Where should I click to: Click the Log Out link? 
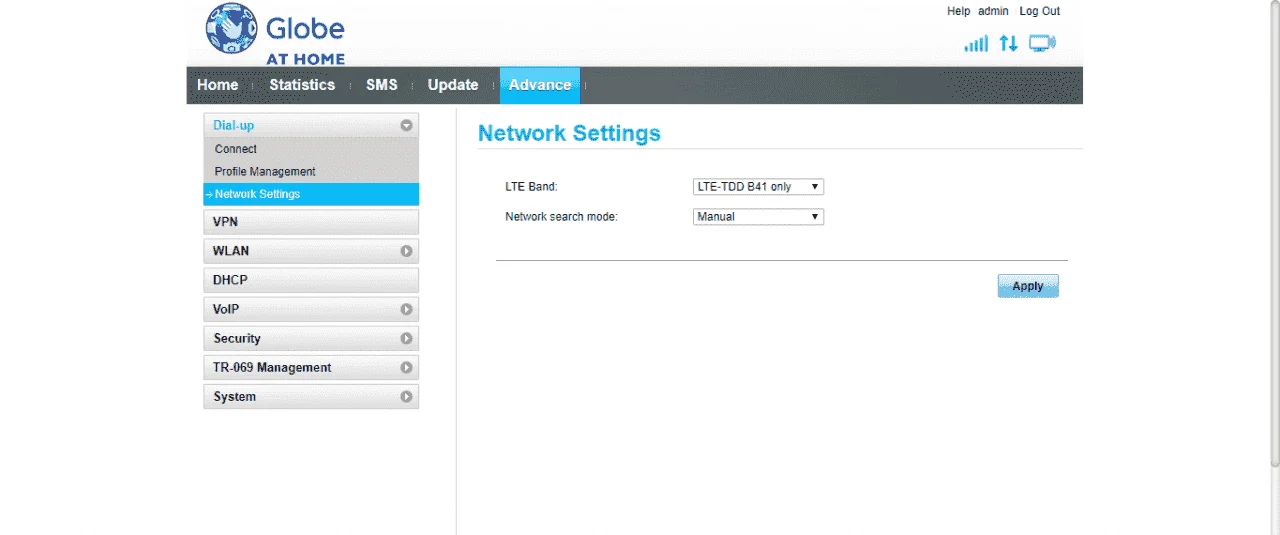pos(1040,11)
